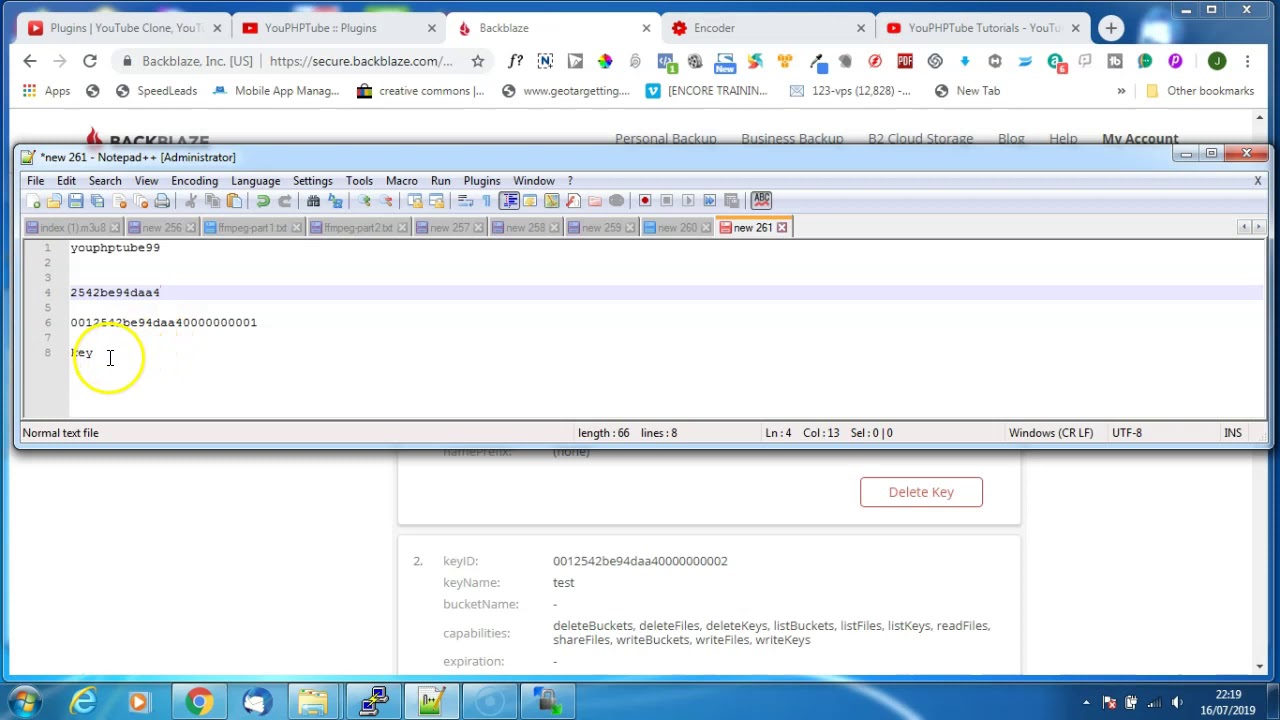The image size is (1280, 720).
Task: Click the macro Playback button
Action: tap(688, 201)
